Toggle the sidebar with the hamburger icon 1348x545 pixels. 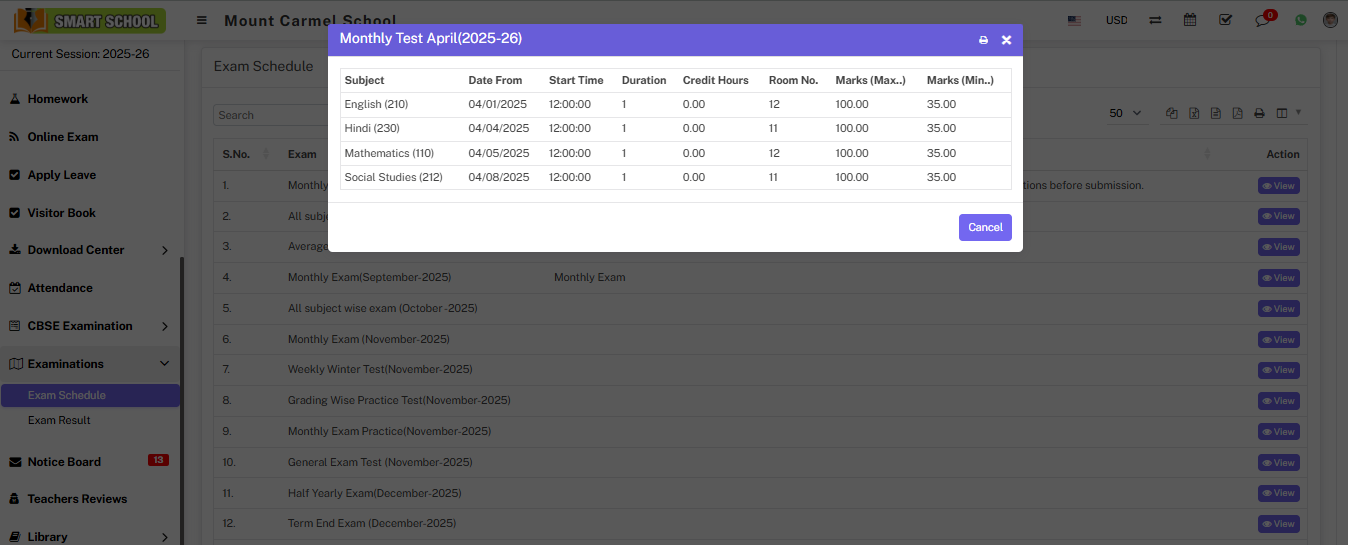point(202,20)
